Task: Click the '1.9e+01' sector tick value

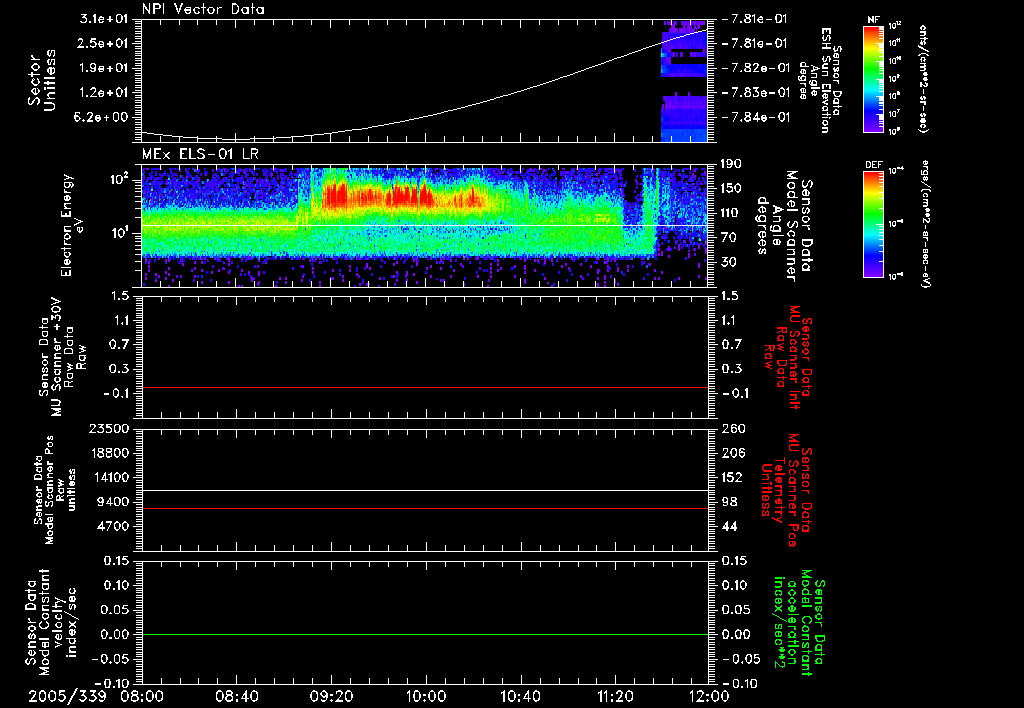Action: 104,68
